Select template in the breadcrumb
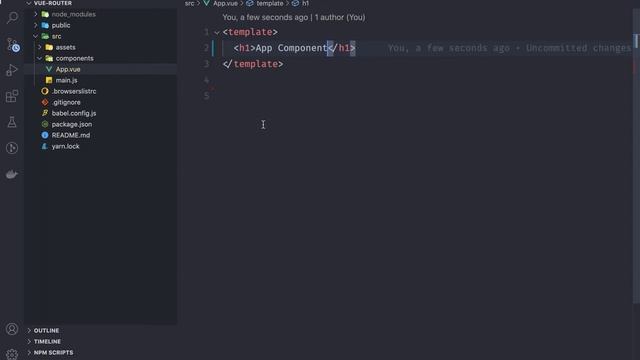Image resolution: width=640 pixels, height=360 pixels. [270, 3]
